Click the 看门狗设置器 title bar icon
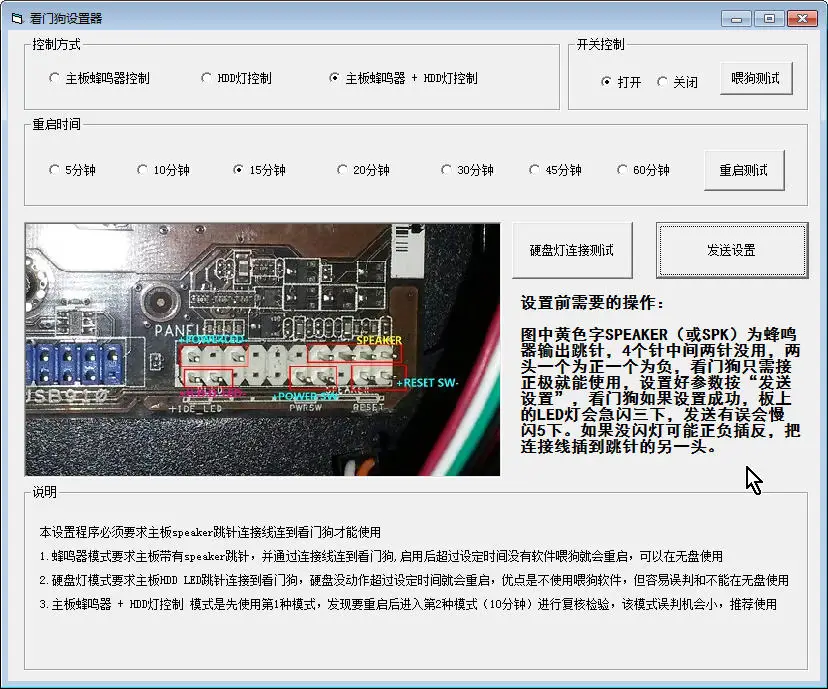 tap(17, 19)
